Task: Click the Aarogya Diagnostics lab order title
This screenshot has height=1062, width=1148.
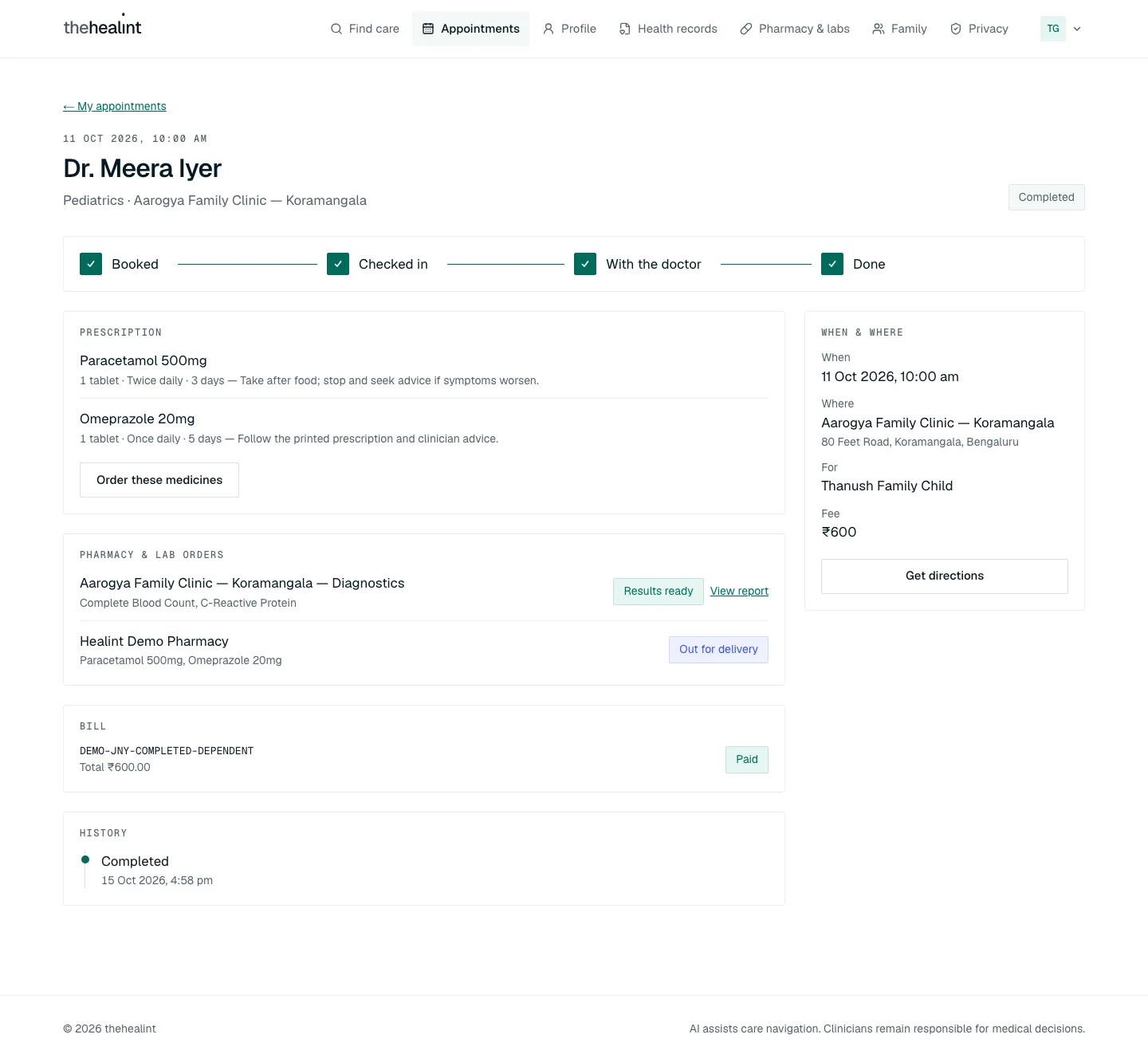Action: (x=242, y=584)
